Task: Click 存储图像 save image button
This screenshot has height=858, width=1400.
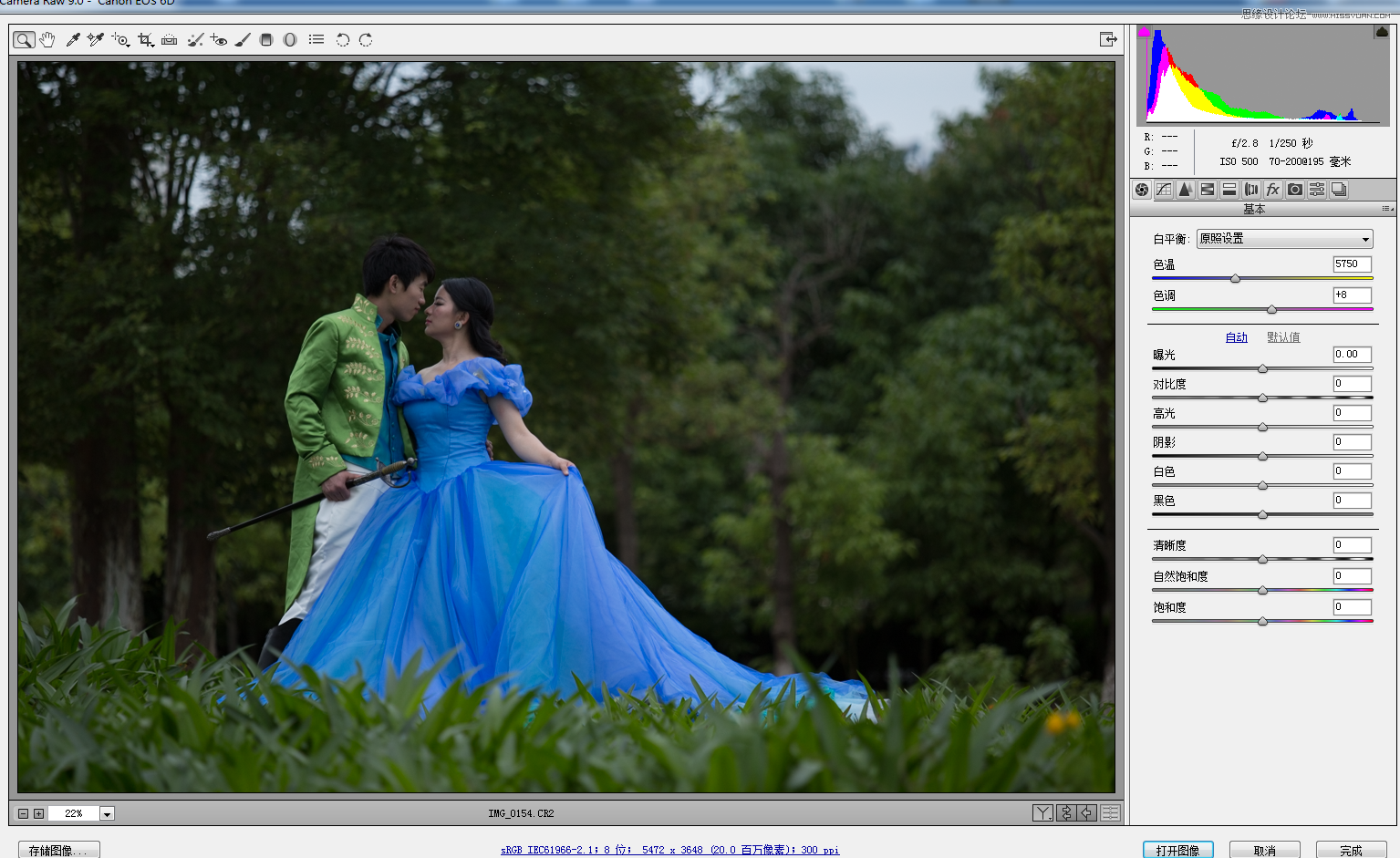Action: [x=59, y=850]
